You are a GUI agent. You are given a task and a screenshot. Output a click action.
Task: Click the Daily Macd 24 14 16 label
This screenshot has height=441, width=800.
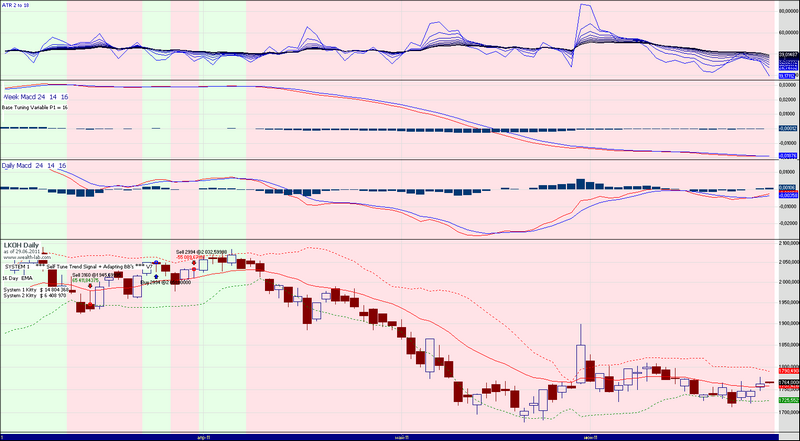point(35,164)
